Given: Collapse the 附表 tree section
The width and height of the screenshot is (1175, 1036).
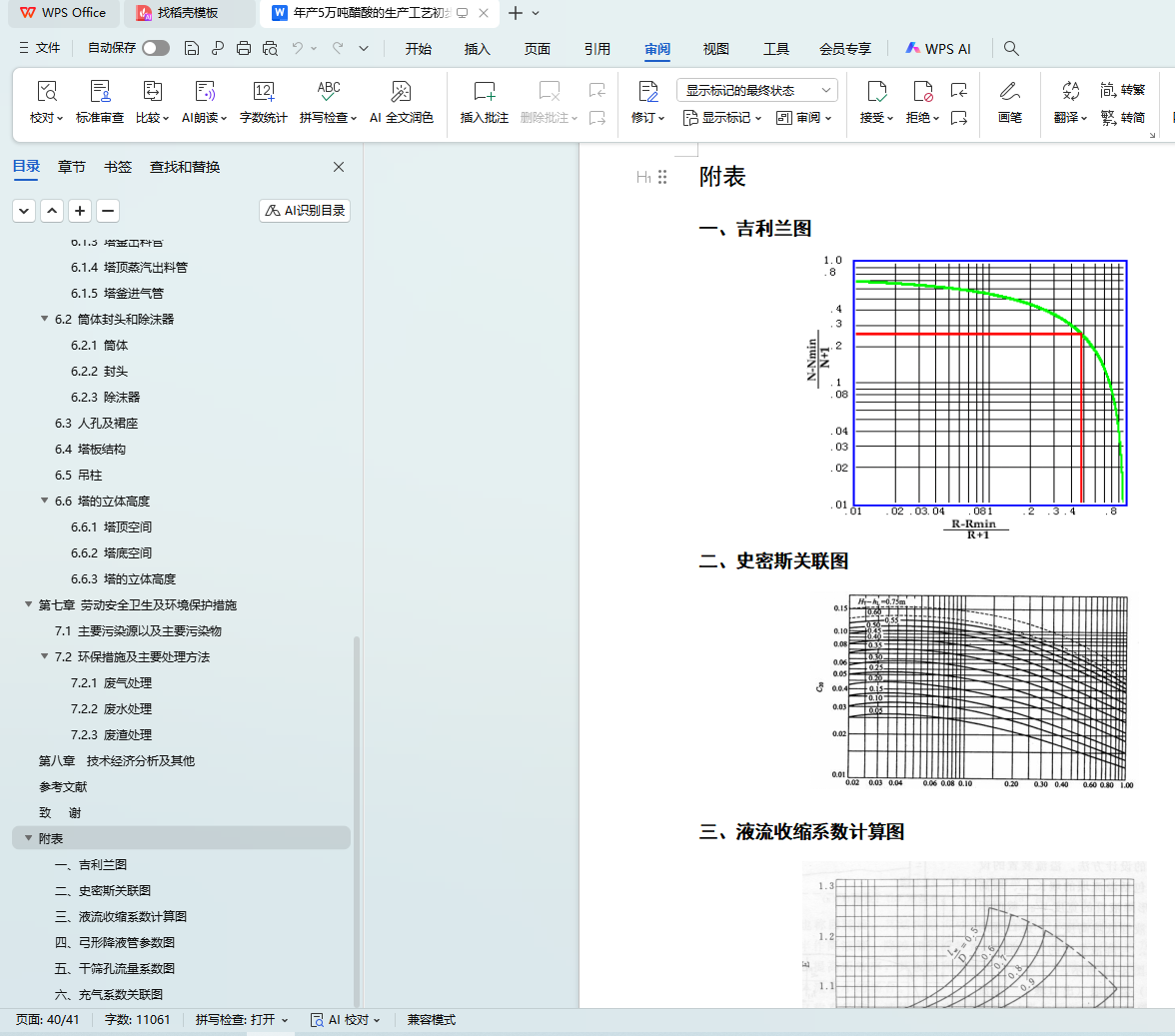Looking at the screenshot, I should click(28, 838).
